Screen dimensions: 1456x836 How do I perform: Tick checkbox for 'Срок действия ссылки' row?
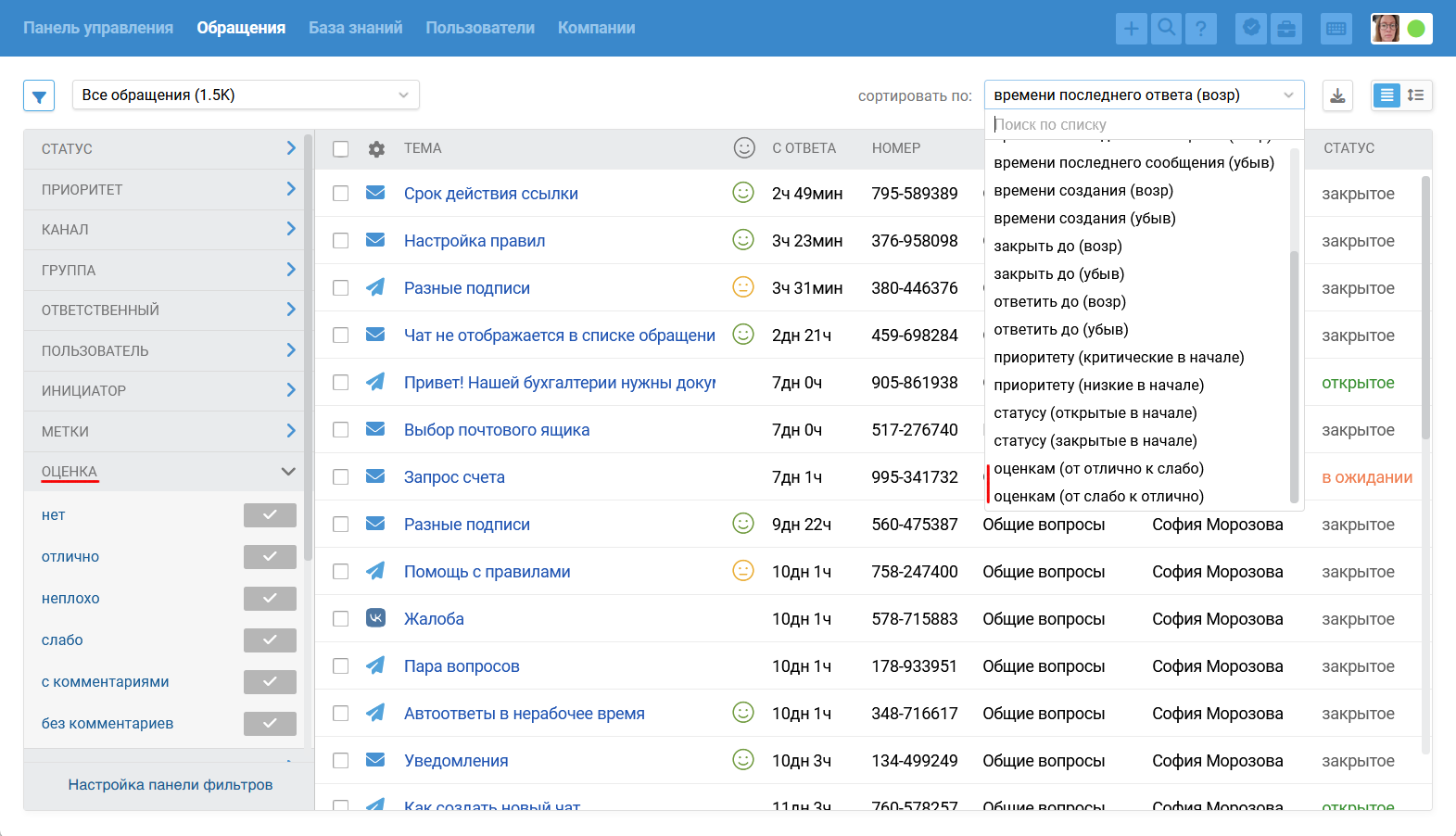click(341, 194)
